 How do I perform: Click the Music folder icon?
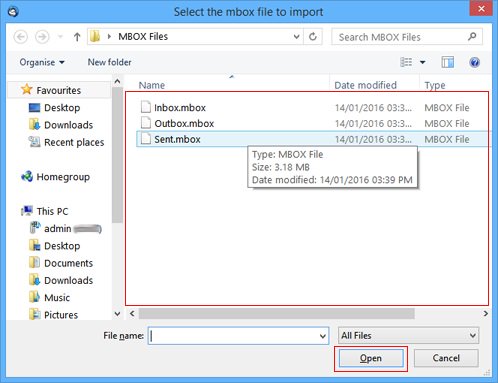(34, 297)
